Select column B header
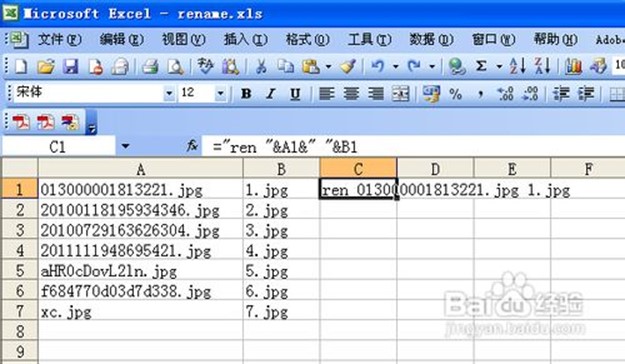 tap(281, 168)
